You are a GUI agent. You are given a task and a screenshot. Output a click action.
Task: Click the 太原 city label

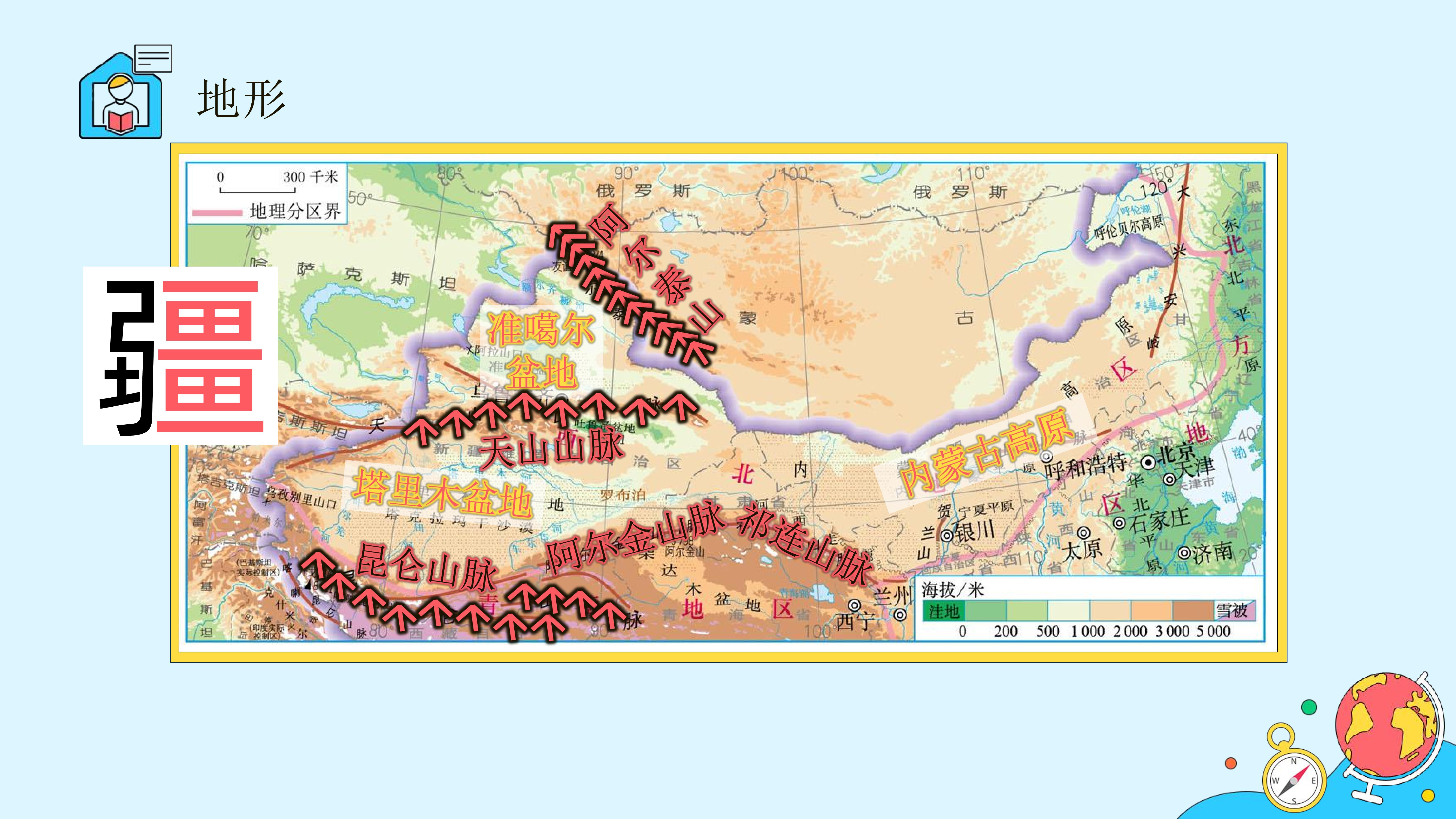[x=1082, y=549]
